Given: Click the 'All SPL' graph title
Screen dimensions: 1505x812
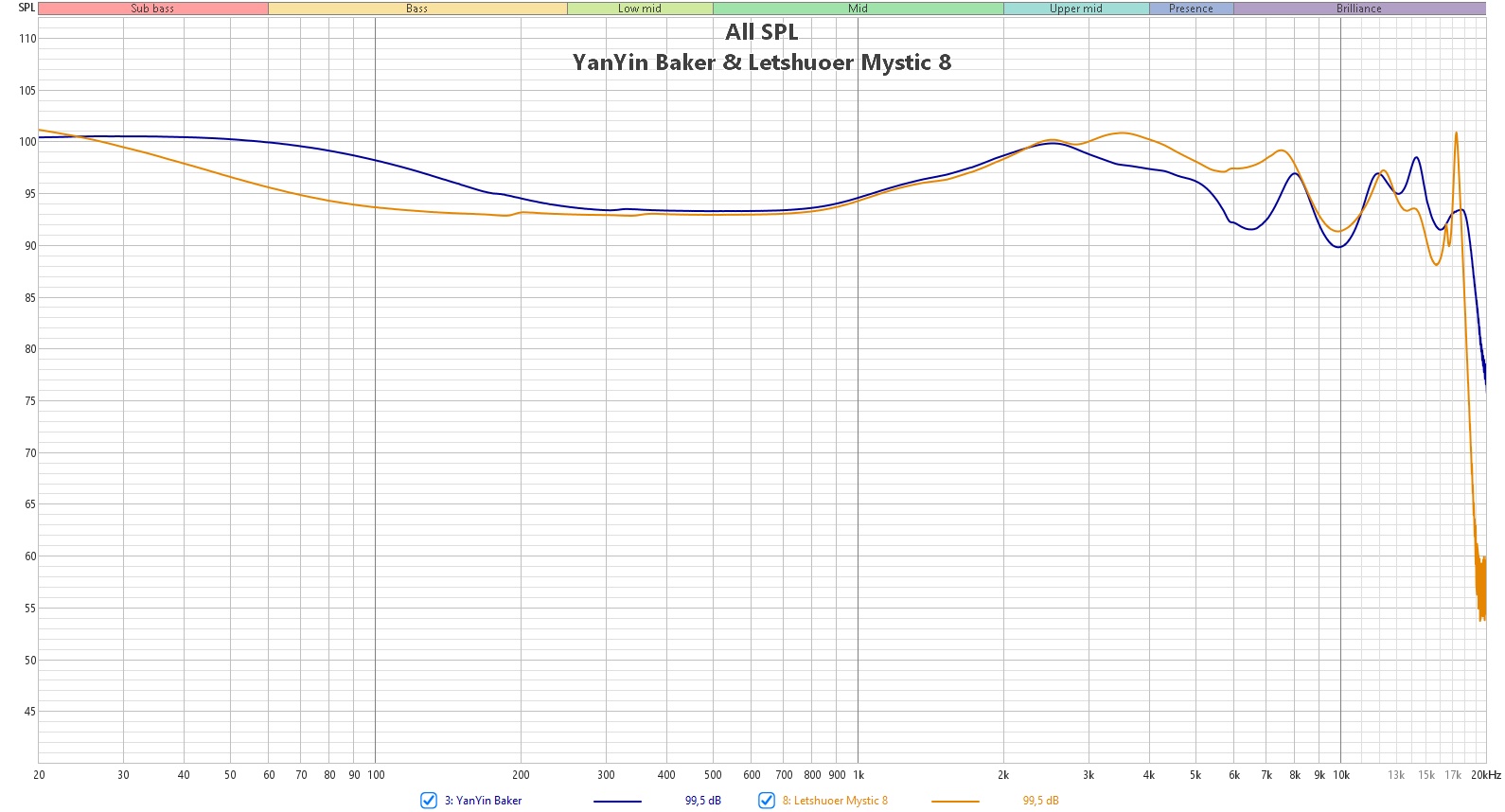Looking at the screenshot, I should tap(762, 32).
